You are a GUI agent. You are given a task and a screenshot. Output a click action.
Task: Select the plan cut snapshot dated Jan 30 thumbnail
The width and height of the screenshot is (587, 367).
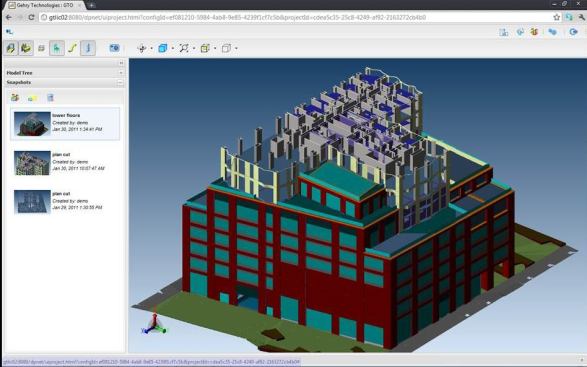click(x=32, y=163)
